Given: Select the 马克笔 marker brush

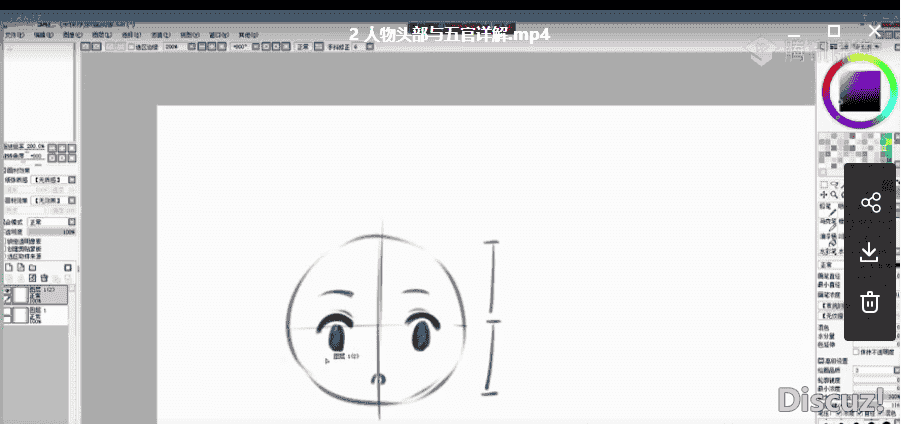Looking at the screenshot, I should pyautogui.click(x=829, y=226).
